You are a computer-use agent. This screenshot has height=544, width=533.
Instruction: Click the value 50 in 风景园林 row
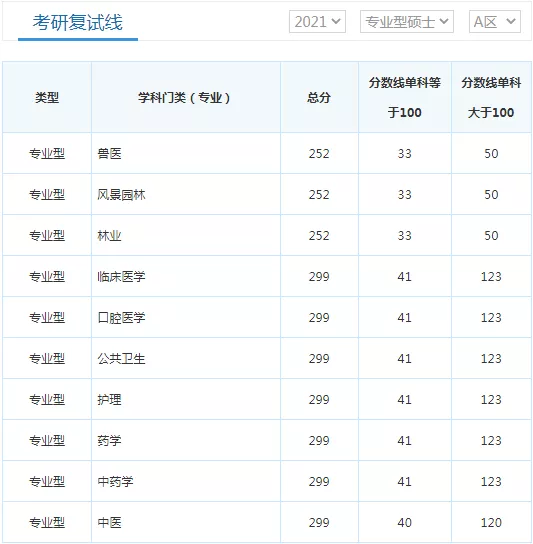tap(491, 194)
